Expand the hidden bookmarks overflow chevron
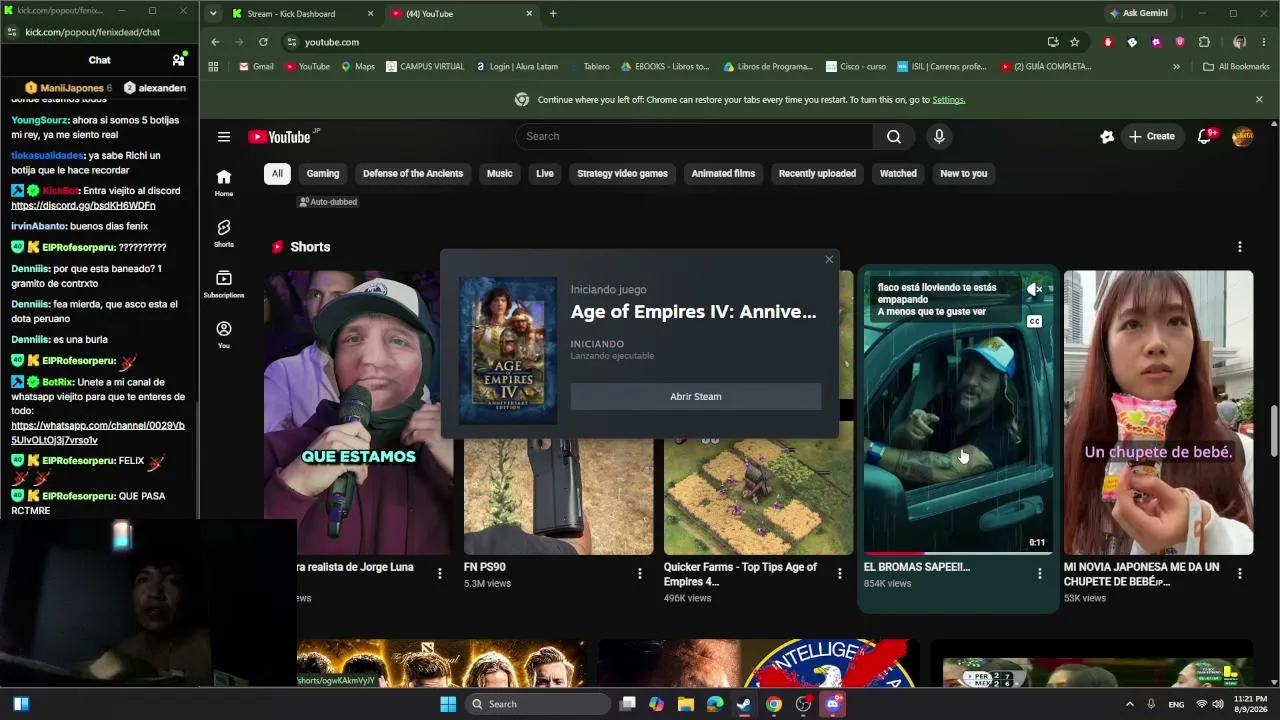The width and height of the screenshot is (1280, 720). click(1176, 67)
